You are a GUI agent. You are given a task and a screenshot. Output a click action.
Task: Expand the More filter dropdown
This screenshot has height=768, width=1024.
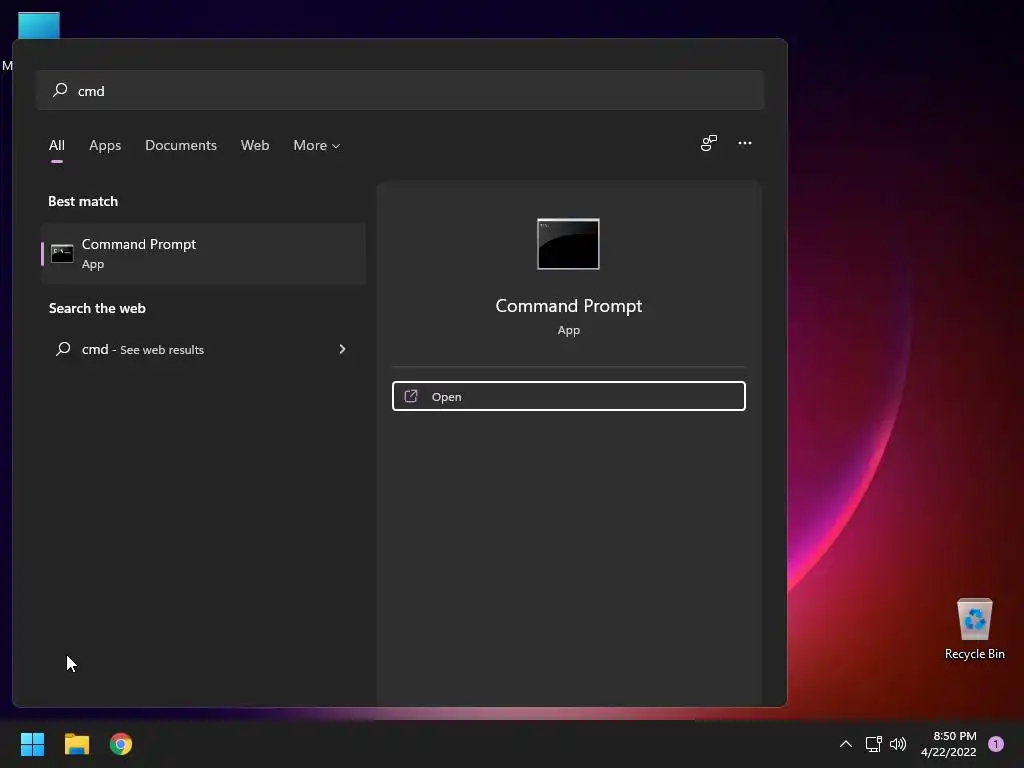click(317, 145)
